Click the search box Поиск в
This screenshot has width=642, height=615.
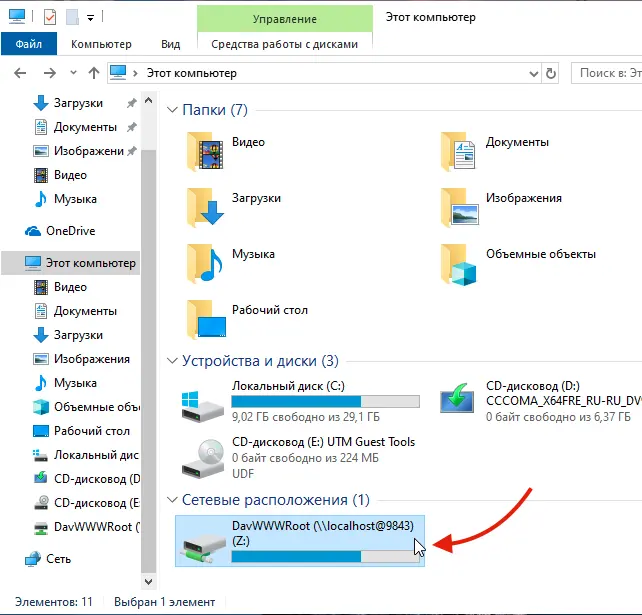[607, 73]
